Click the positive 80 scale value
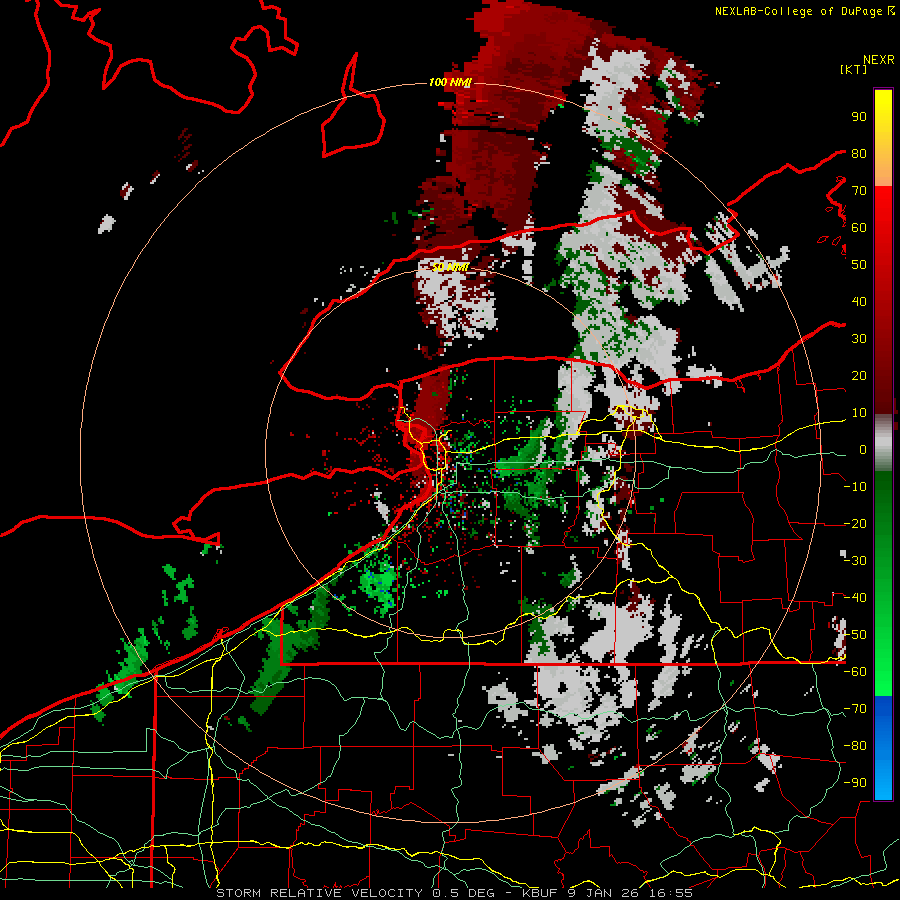The width and height of the screenshot is (900, 900). [x=859, y=153]
